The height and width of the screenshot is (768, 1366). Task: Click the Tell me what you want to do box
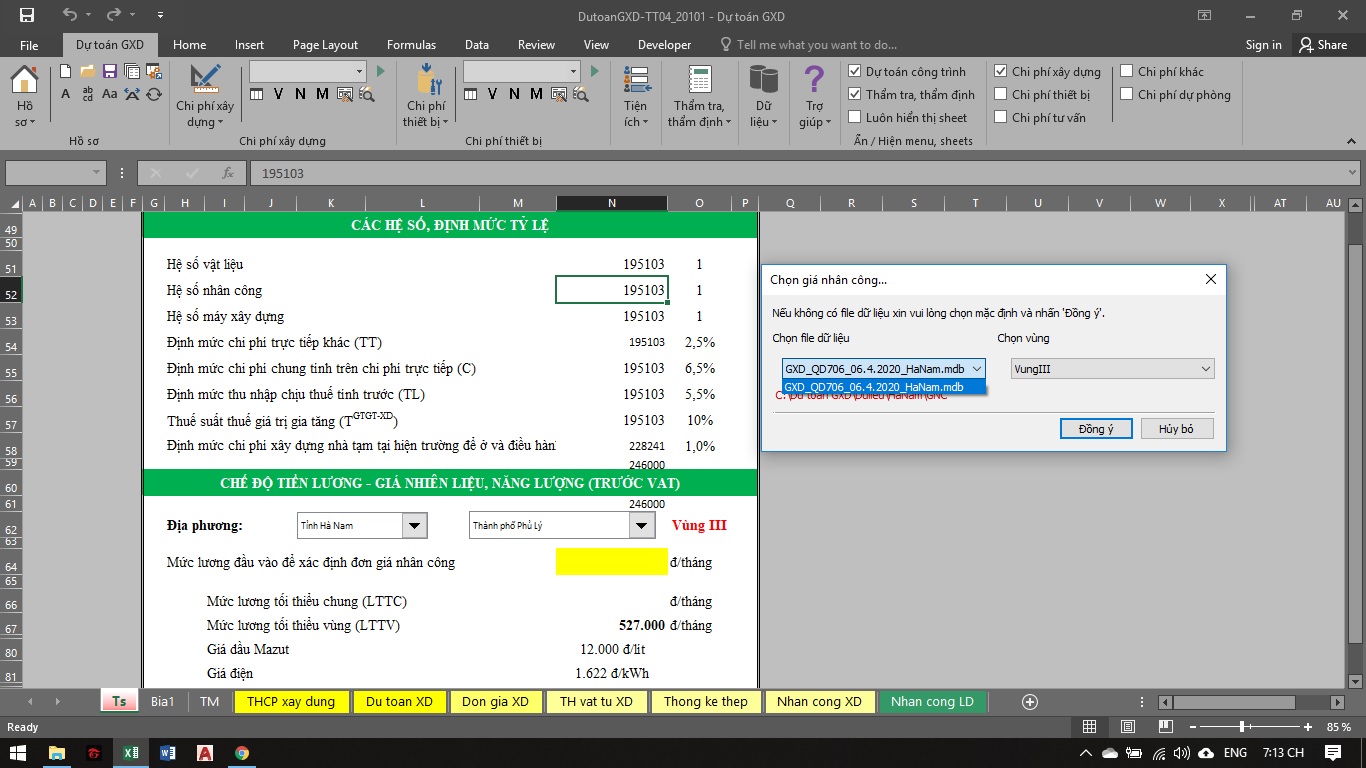coord(808,45)
